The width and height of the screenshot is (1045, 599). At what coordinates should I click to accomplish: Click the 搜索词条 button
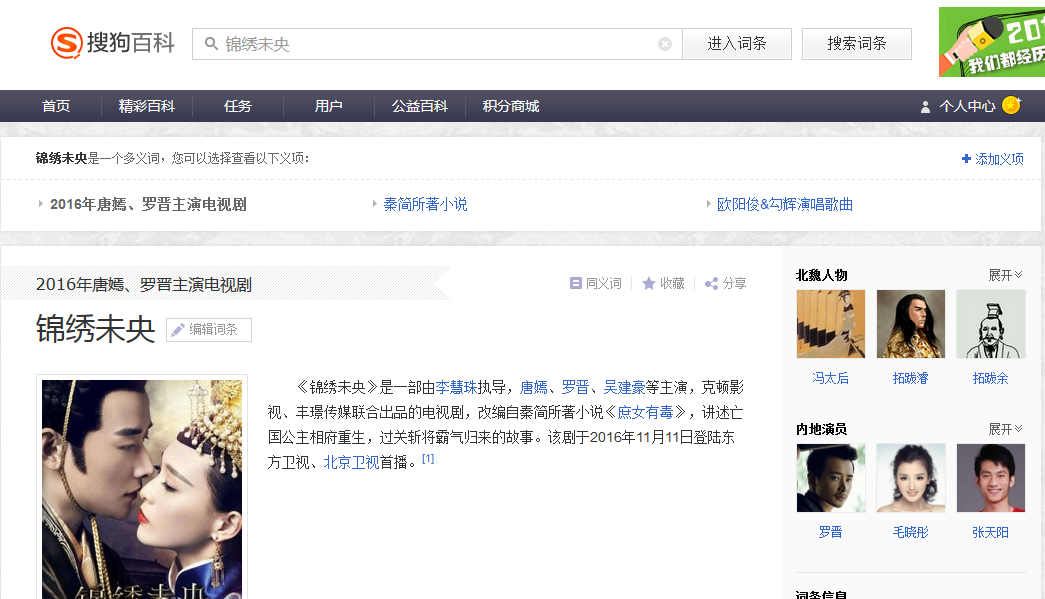[x=856, y=44]
